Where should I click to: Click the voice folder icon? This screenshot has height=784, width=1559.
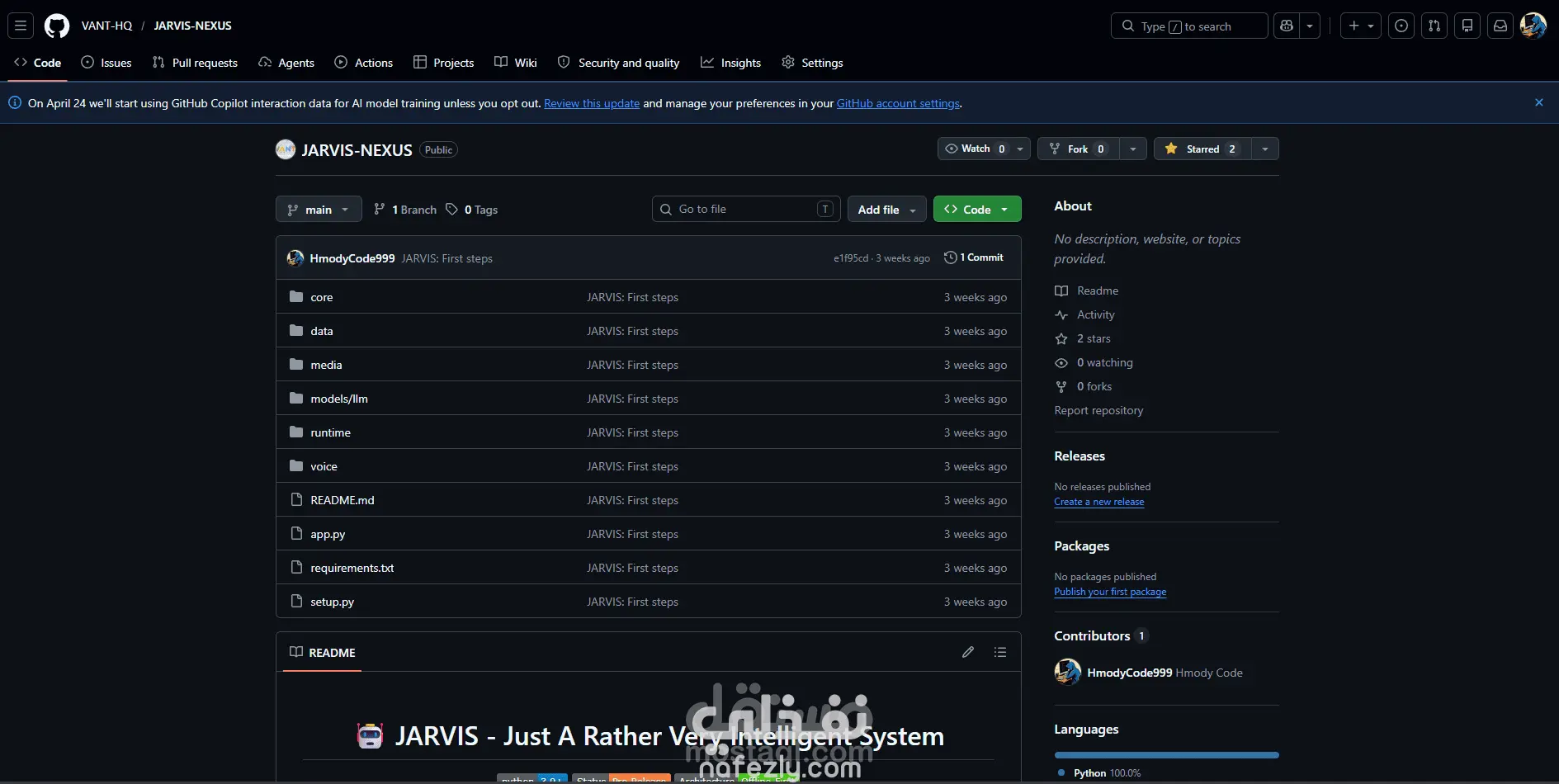pyautogui.click(x=296, y=465)
